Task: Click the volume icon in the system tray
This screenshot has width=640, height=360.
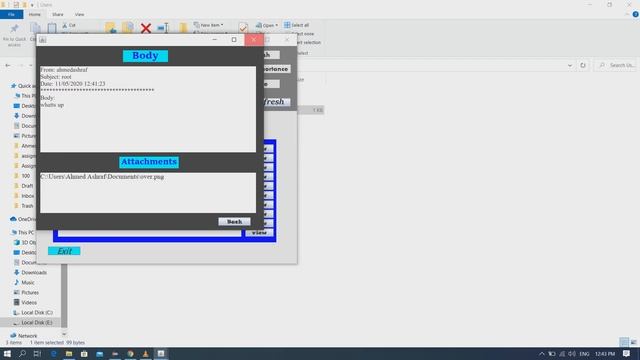Action: pos(572,354)
